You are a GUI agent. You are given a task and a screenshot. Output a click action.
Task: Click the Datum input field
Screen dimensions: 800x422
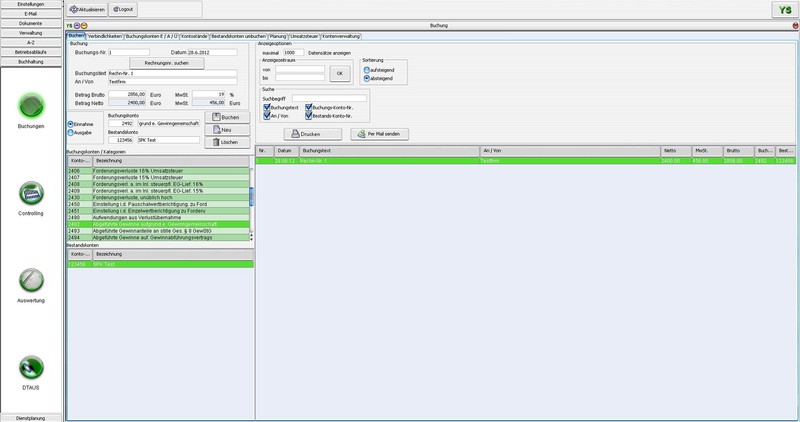pyautogui.click(x=212, y=53)
